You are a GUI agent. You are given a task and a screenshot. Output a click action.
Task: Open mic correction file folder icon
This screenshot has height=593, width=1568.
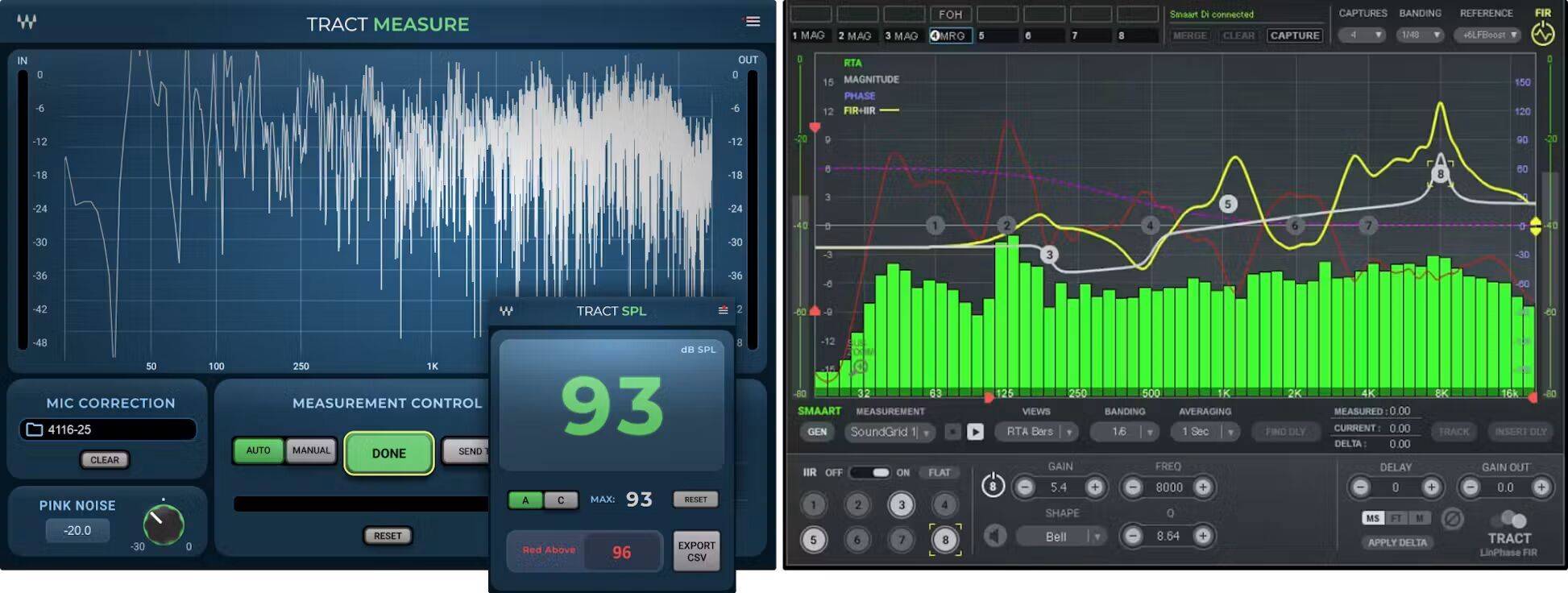point(35,429)
